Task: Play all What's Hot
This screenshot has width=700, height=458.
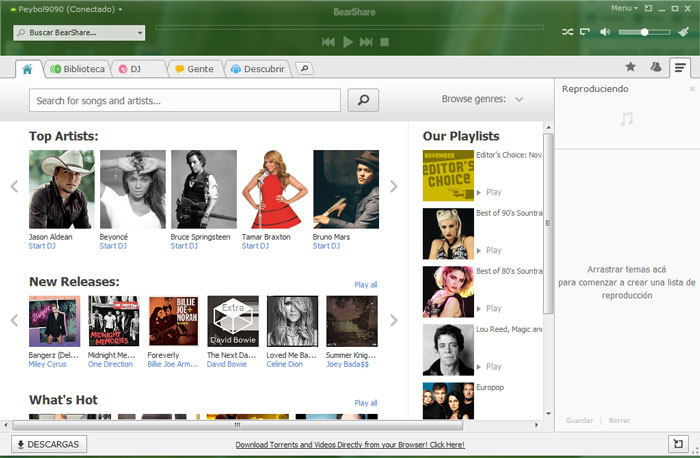Action: [366, 403]
